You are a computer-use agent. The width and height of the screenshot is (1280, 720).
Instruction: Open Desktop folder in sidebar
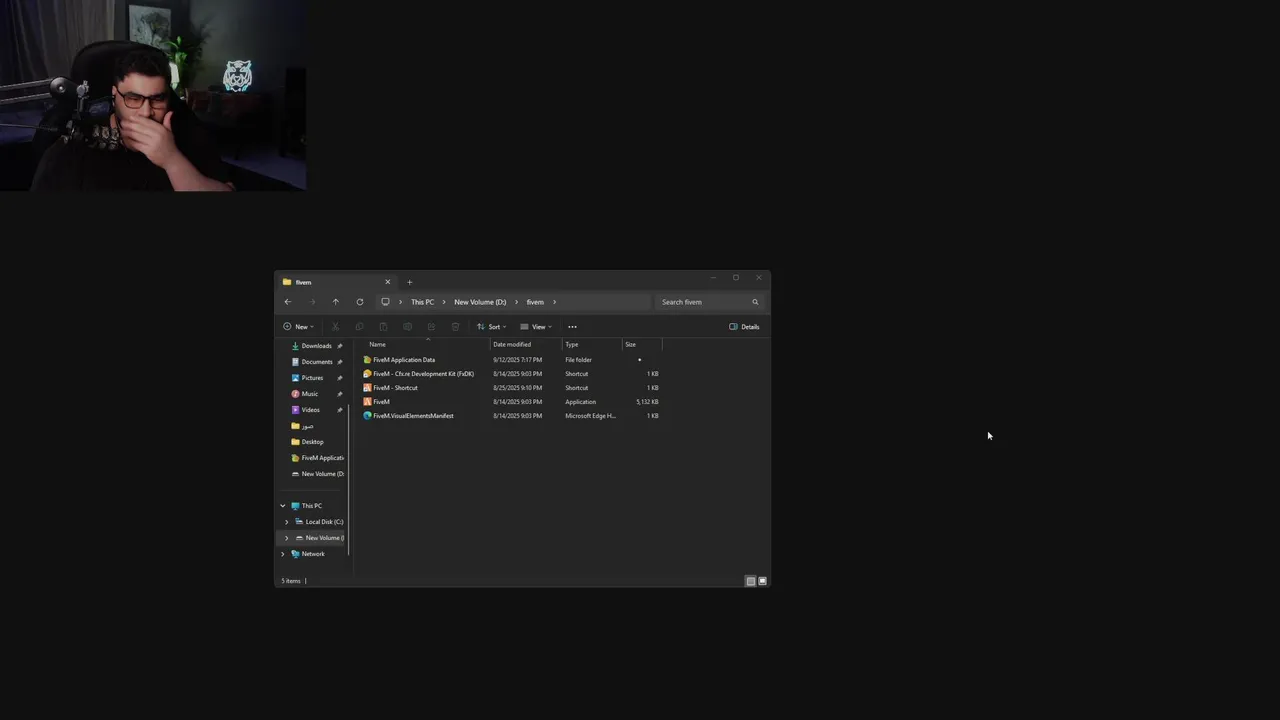click(x=312, y=442)
